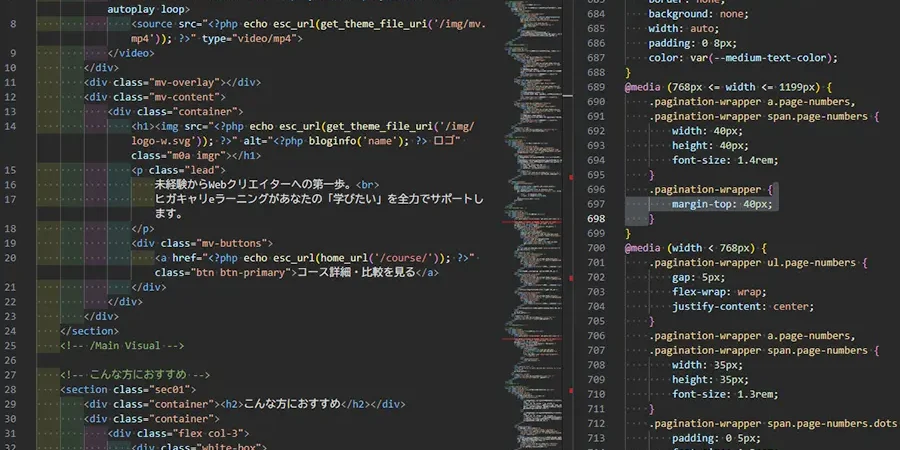
Task: Click the flex col-3 div on line 31
Action: pos(178,433)
